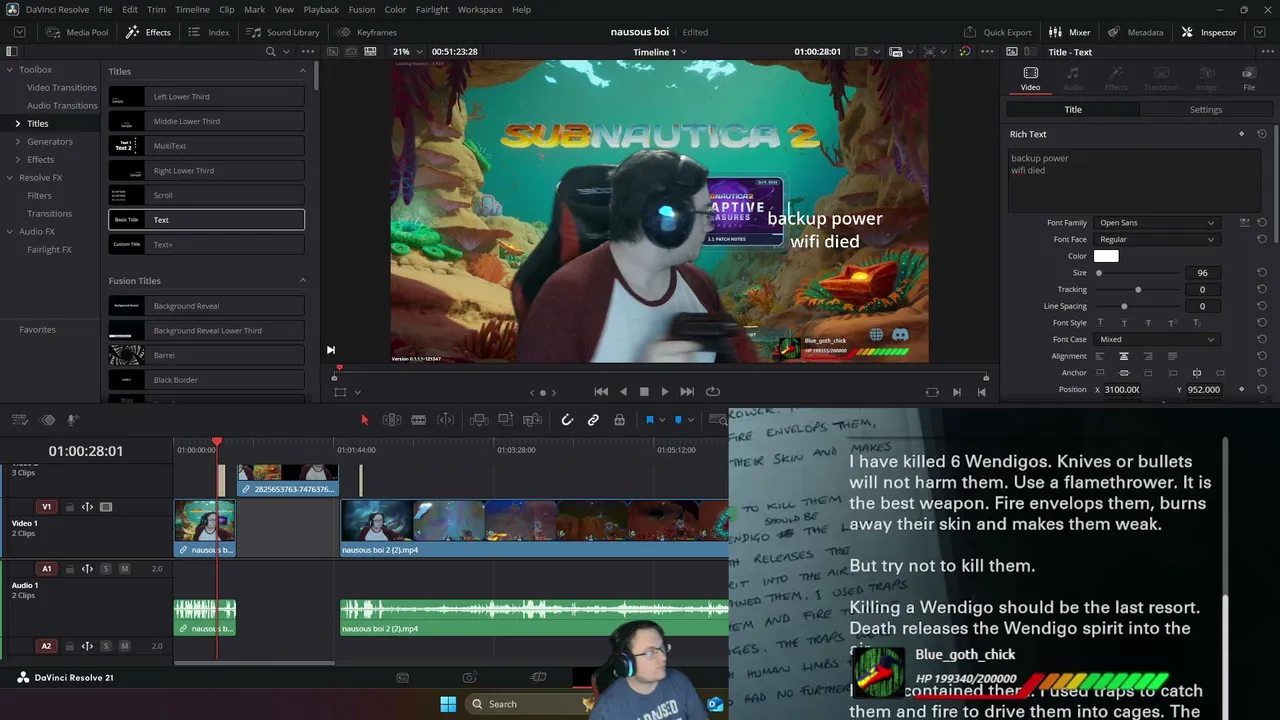
Task: Click the Windows Start button
Action: (447, 704)
